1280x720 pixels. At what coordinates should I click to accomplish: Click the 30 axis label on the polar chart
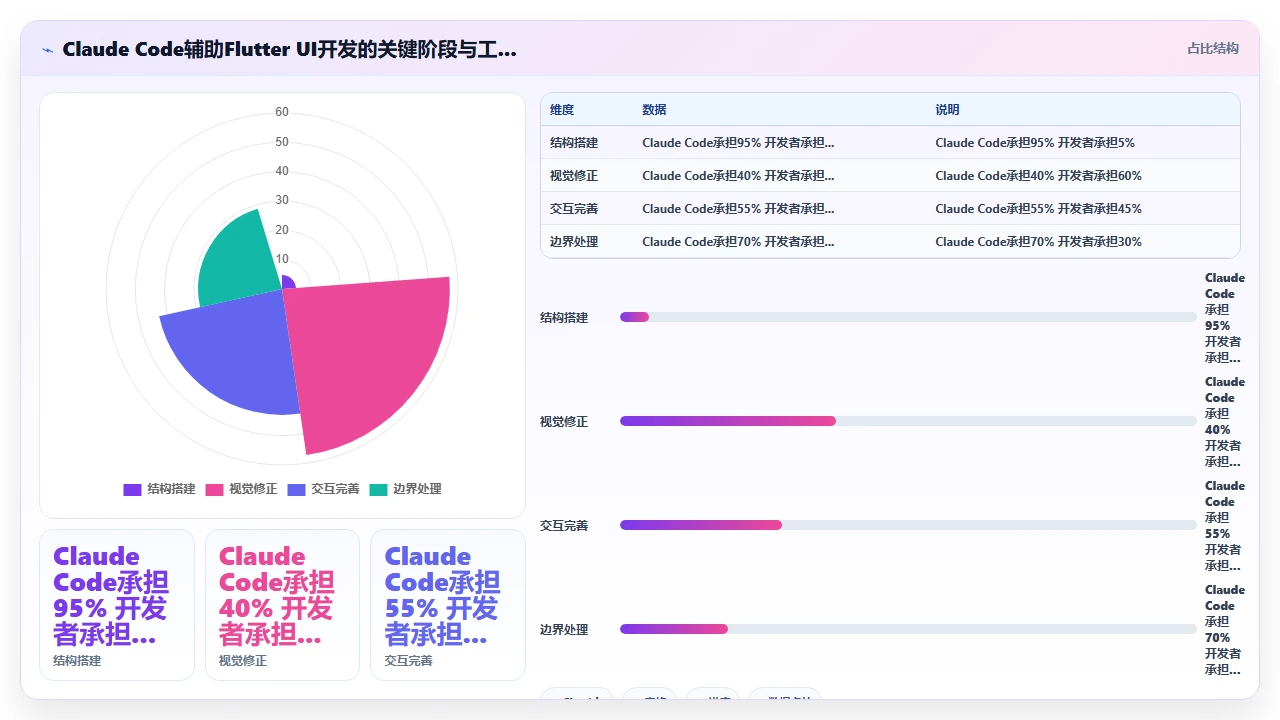282,200
